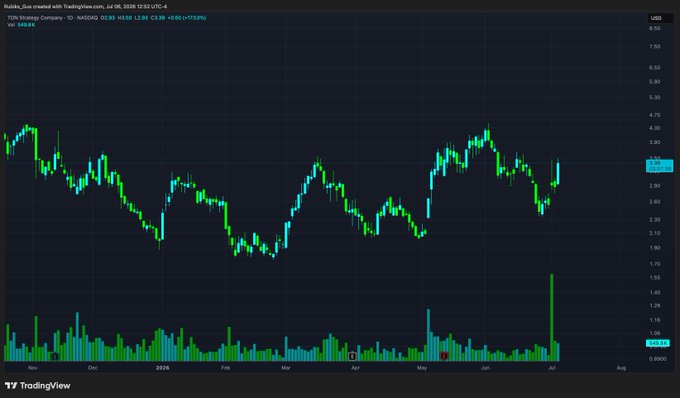680x398 pixels.
Task: Click the 1.28 price level label
Action: [654, 306]
